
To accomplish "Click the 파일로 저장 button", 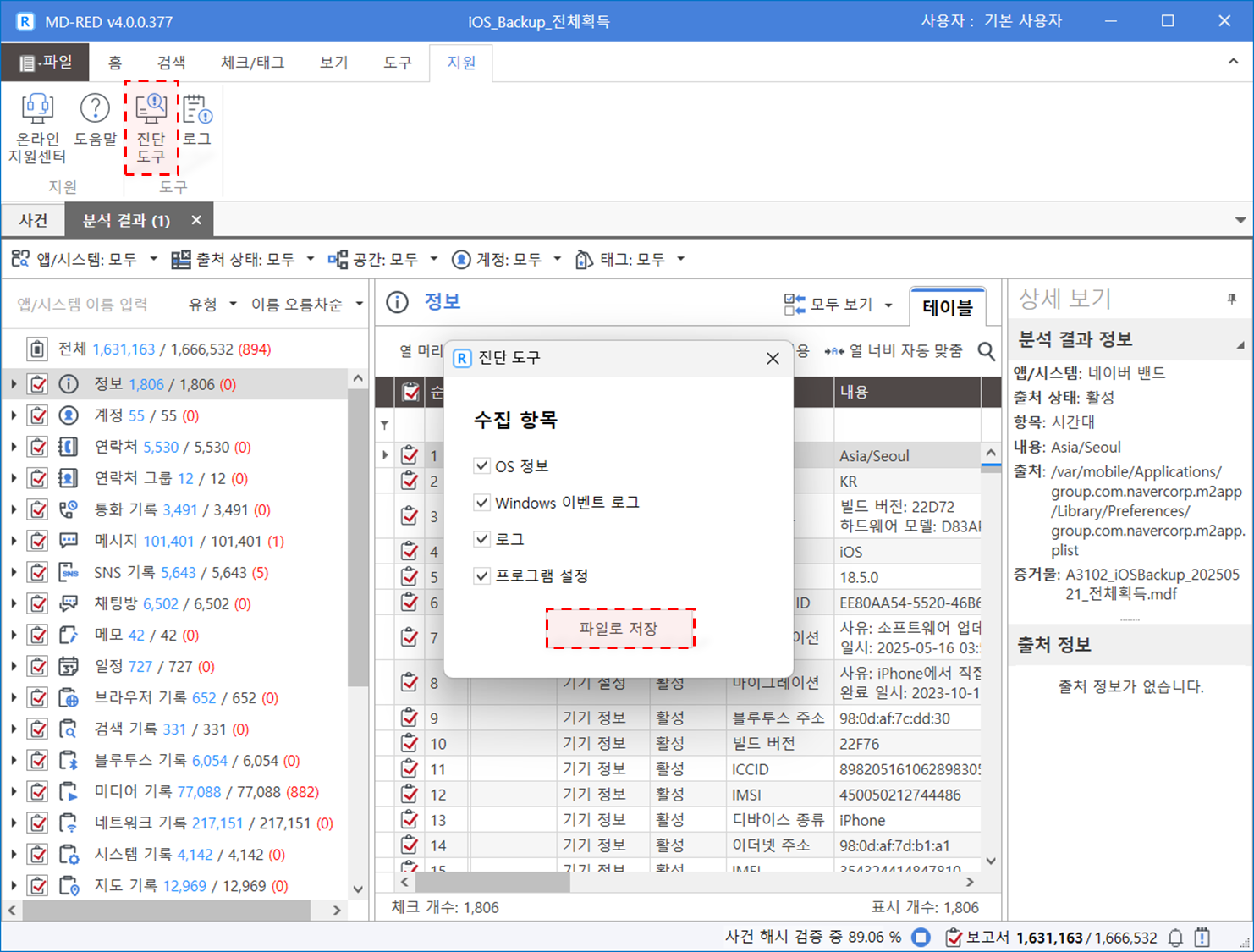I will point(619,629).
